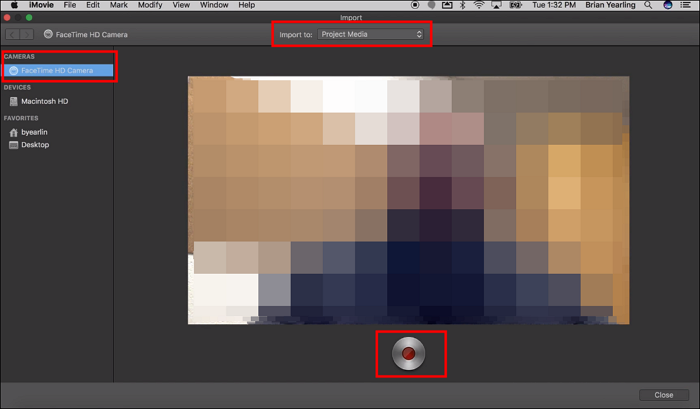The height and width of the screenshot is (409, 700).
Task: Open Spotlight search magnifier in menu bar
Action: click(648, 5)
